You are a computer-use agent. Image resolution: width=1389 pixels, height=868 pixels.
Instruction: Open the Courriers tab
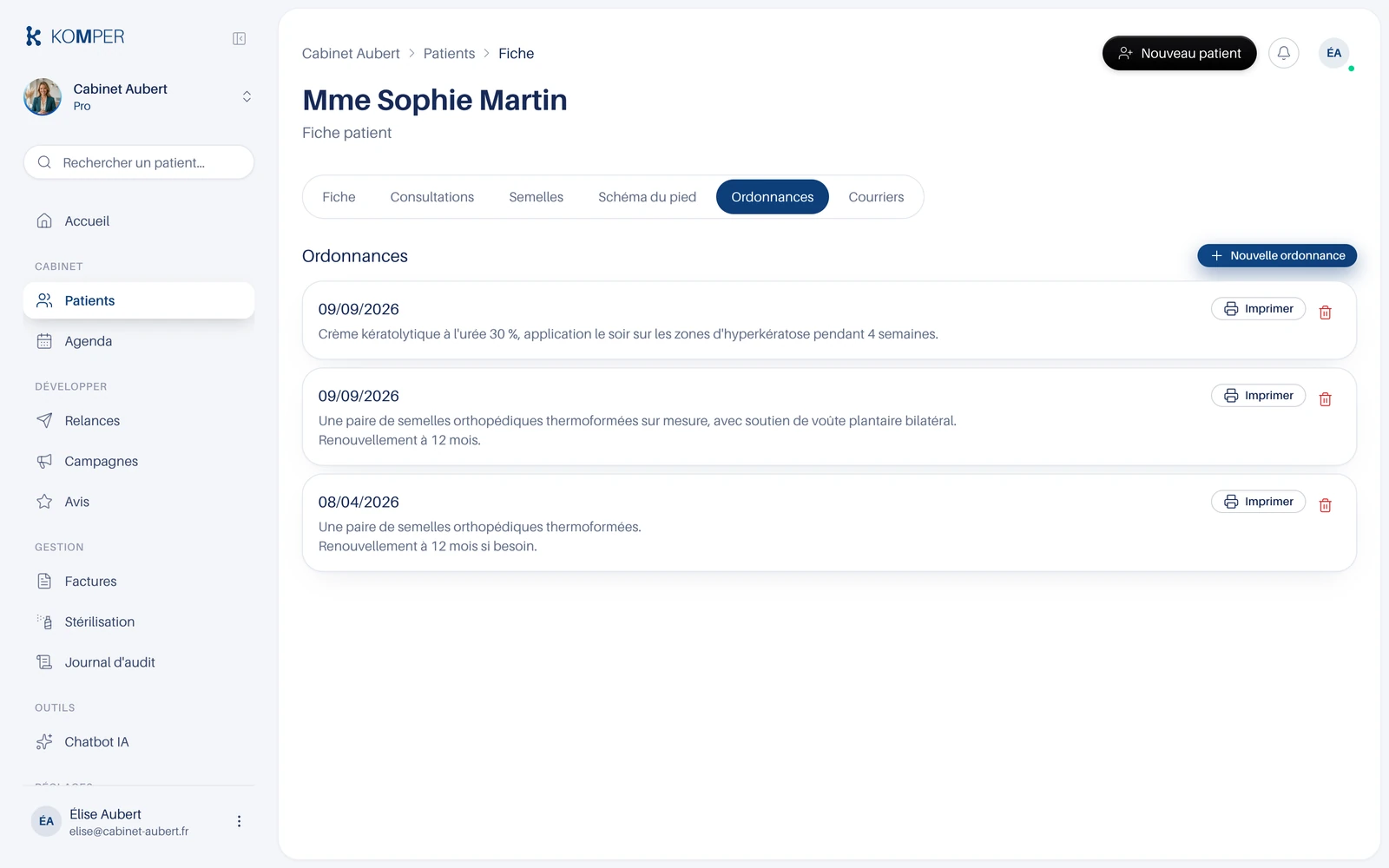coord(876,197)
